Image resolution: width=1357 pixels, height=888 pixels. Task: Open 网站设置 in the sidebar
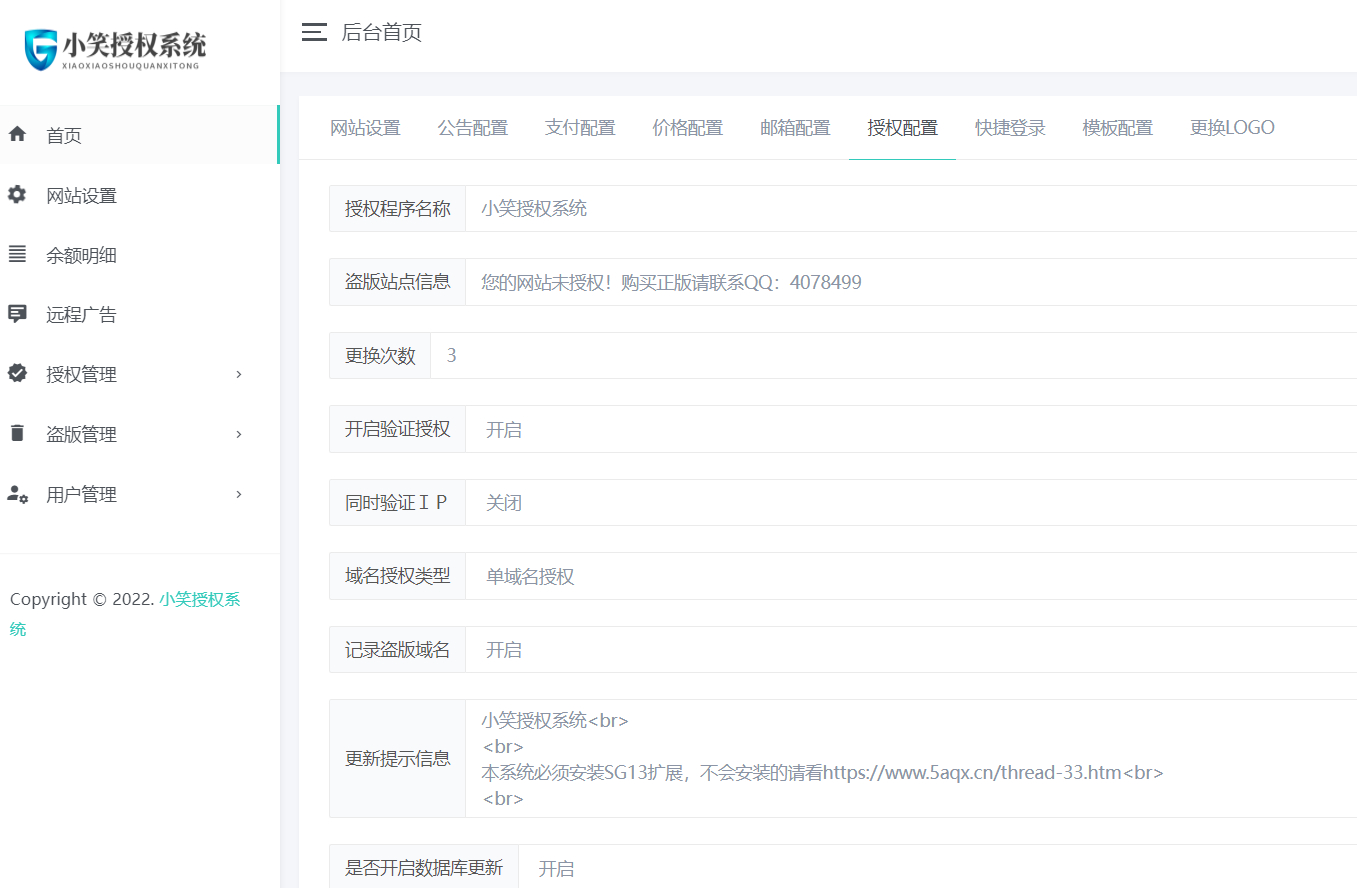139,195
